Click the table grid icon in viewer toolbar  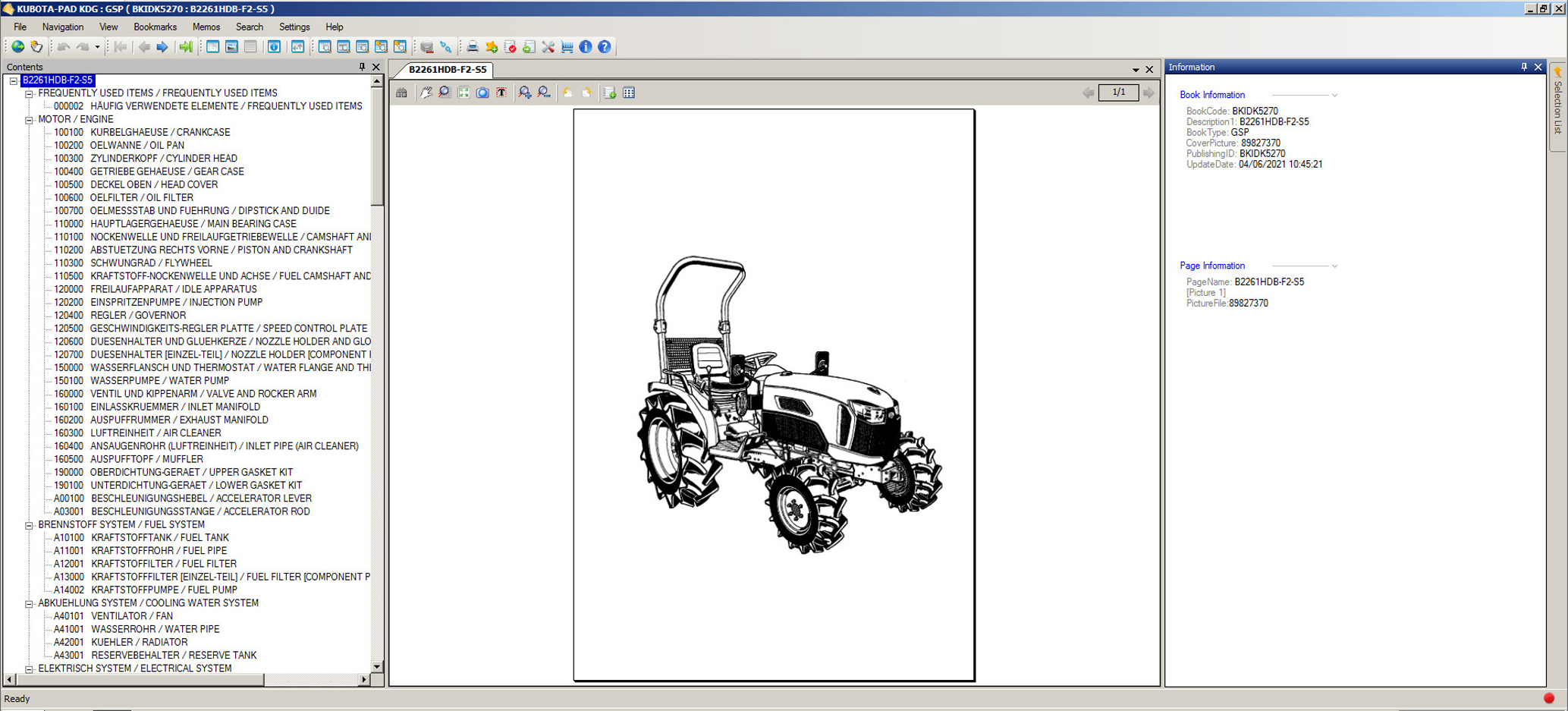pyautogui.click(x=629, y=93)
